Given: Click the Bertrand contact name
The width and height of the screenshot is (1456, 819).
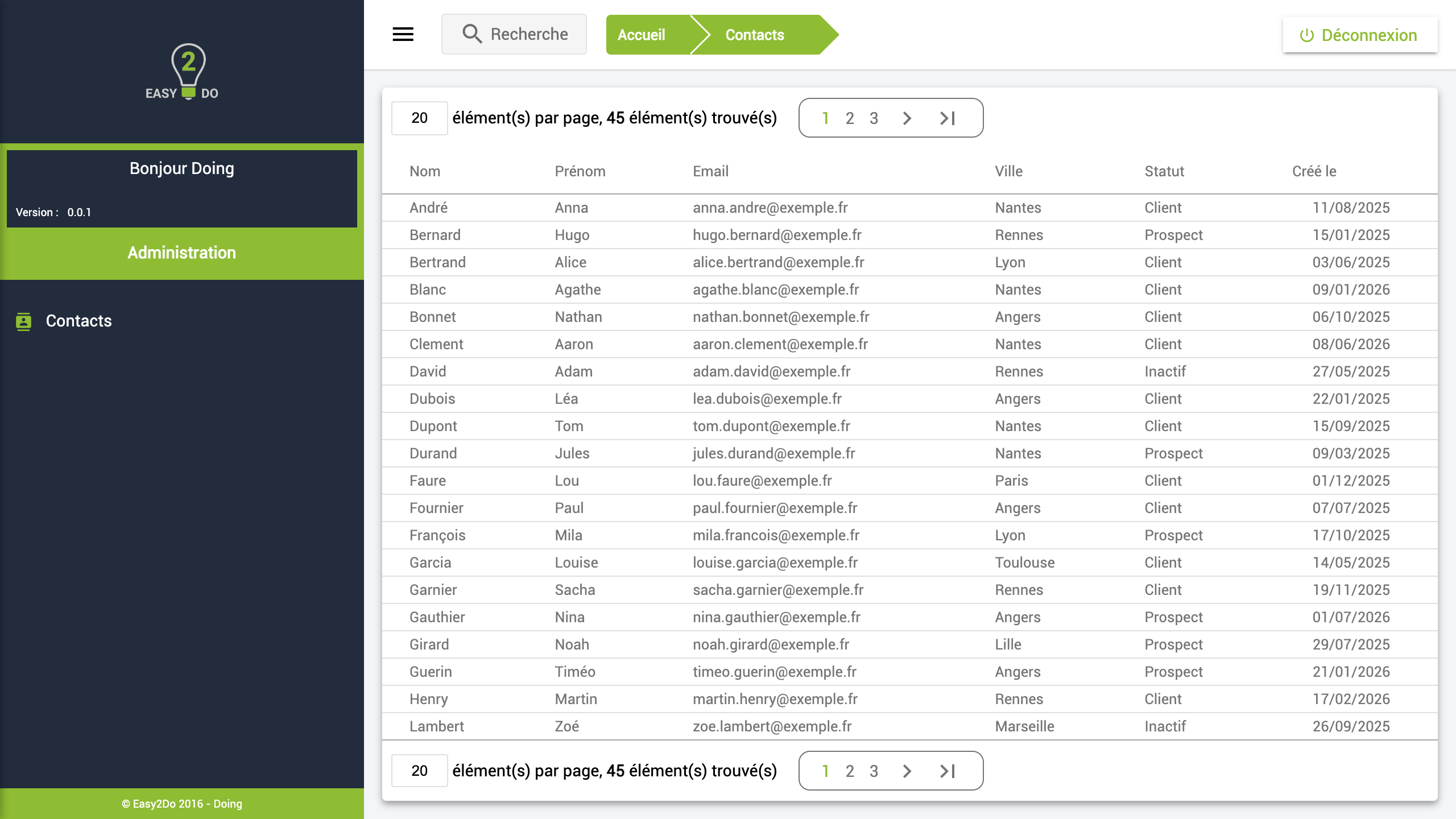Looking at the screenshot, I should (437, 262).
